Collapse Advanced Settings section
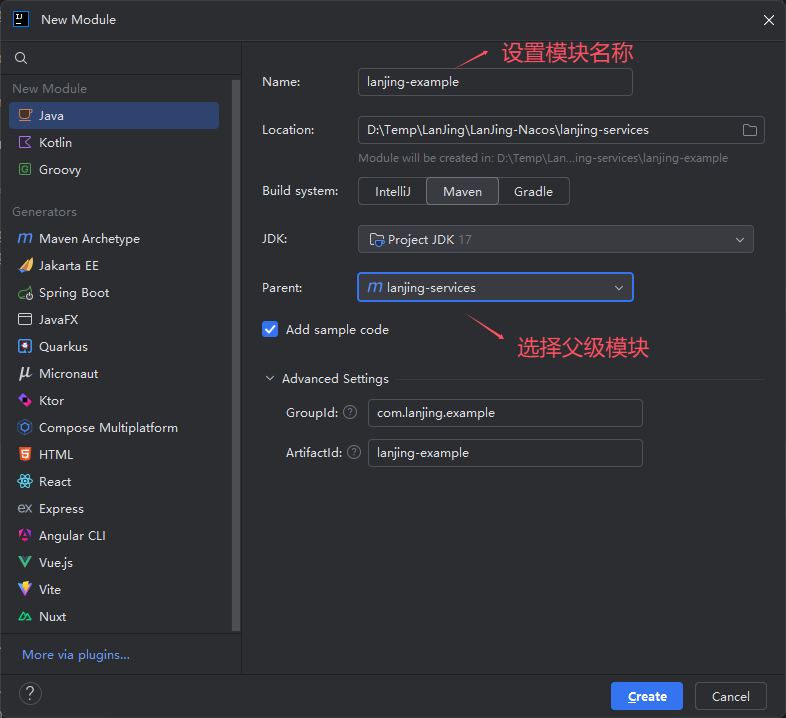 coord(270,378)
